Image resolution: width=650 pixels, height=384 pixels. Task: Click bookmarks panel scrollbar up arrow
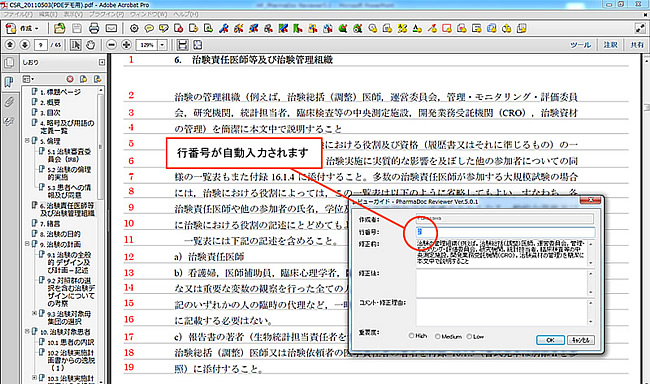101,90
